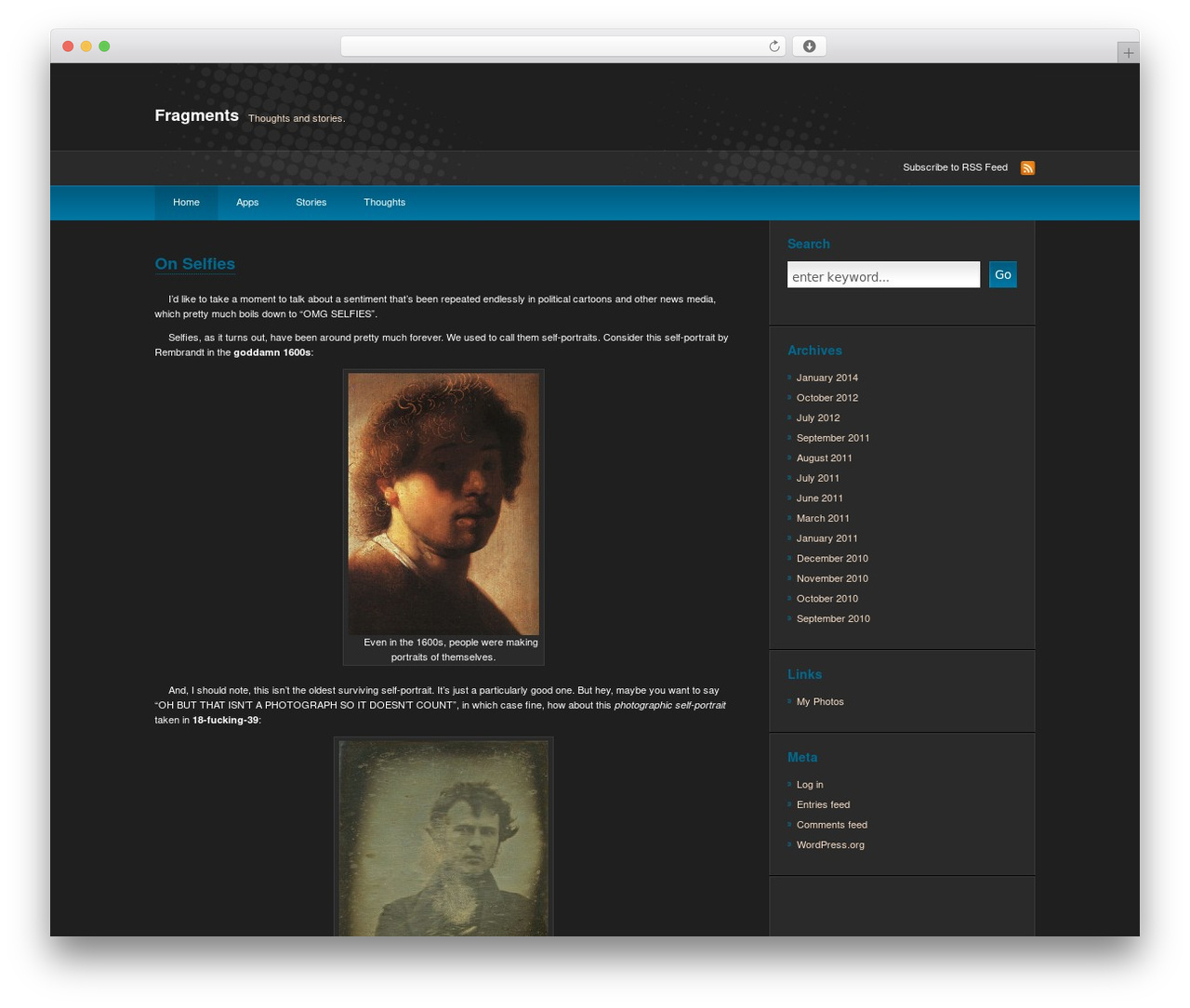Click the orange RSS feed icon
Viewport: 1190px width, 1008px height.
1027,167
